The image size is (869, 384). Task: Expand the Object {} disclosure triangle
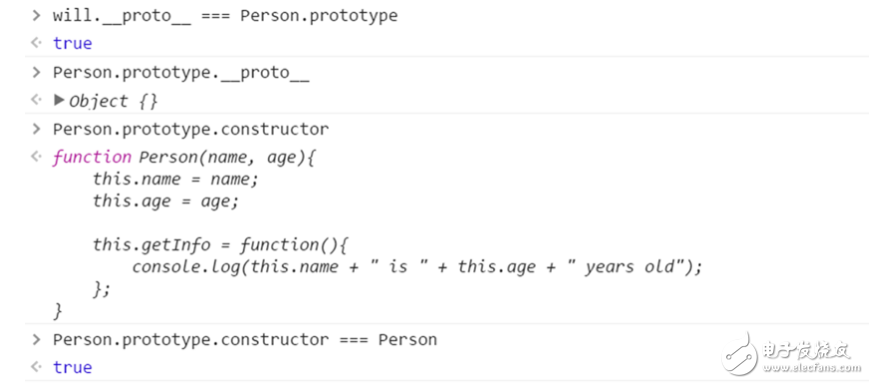(59, 100)
